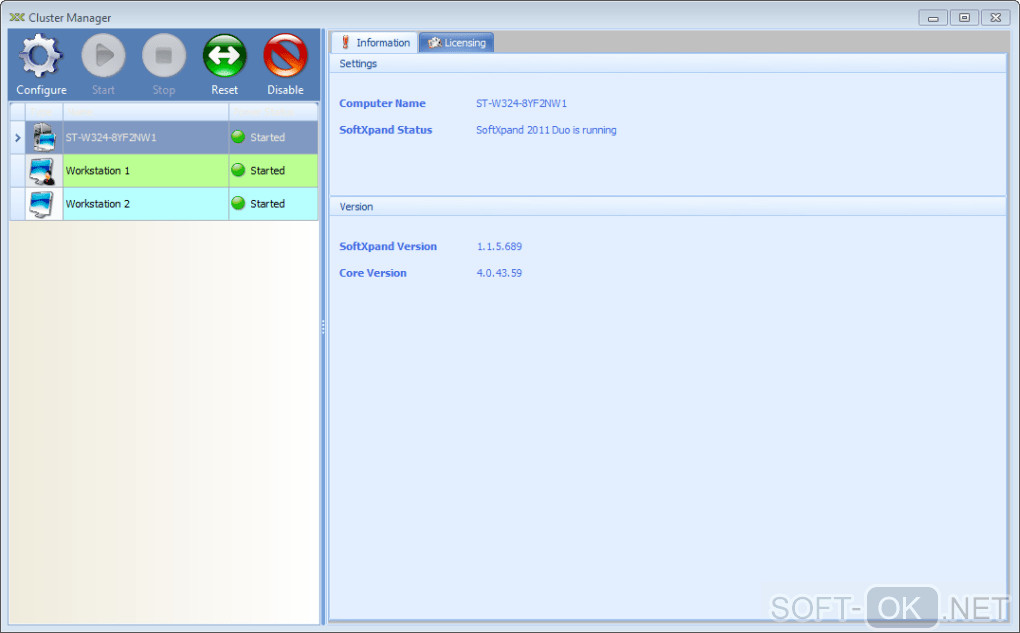This screenshot has width=1020, height=633.
Task: Open the Licensing tab
Action: (x=457, y=42)
